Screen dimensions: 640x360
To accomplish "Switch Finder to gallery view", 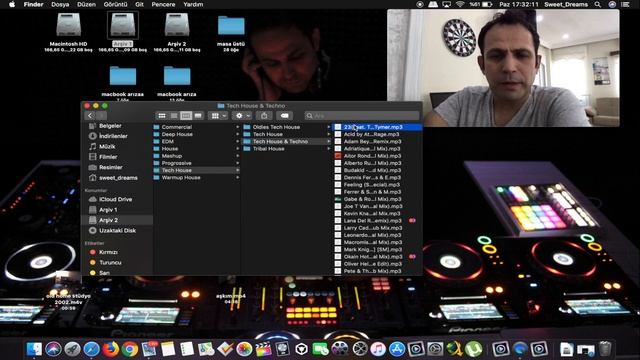I will pos(198,116).
